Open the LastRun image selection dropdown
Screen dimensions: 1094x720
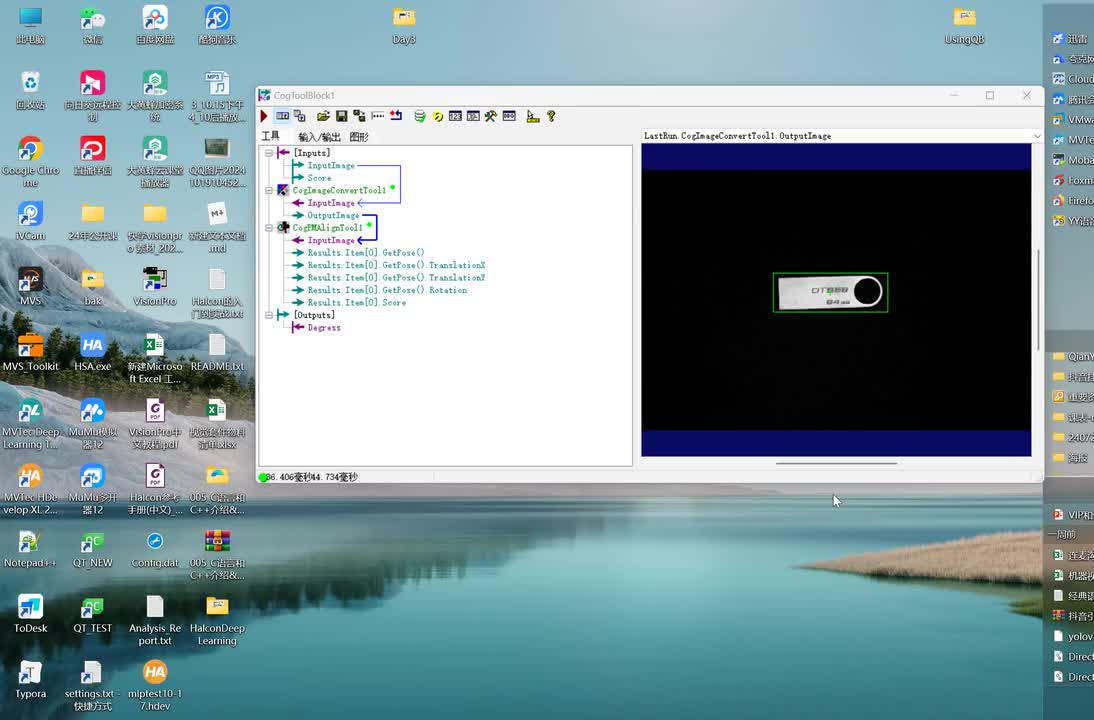[x=1037, y=136]
